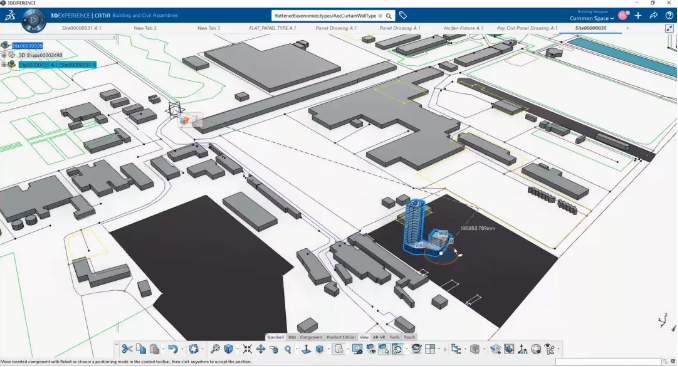Toggle the tree display icon in toolbar
Viewport: 678px width, 367px height.
tap(456, 349)
